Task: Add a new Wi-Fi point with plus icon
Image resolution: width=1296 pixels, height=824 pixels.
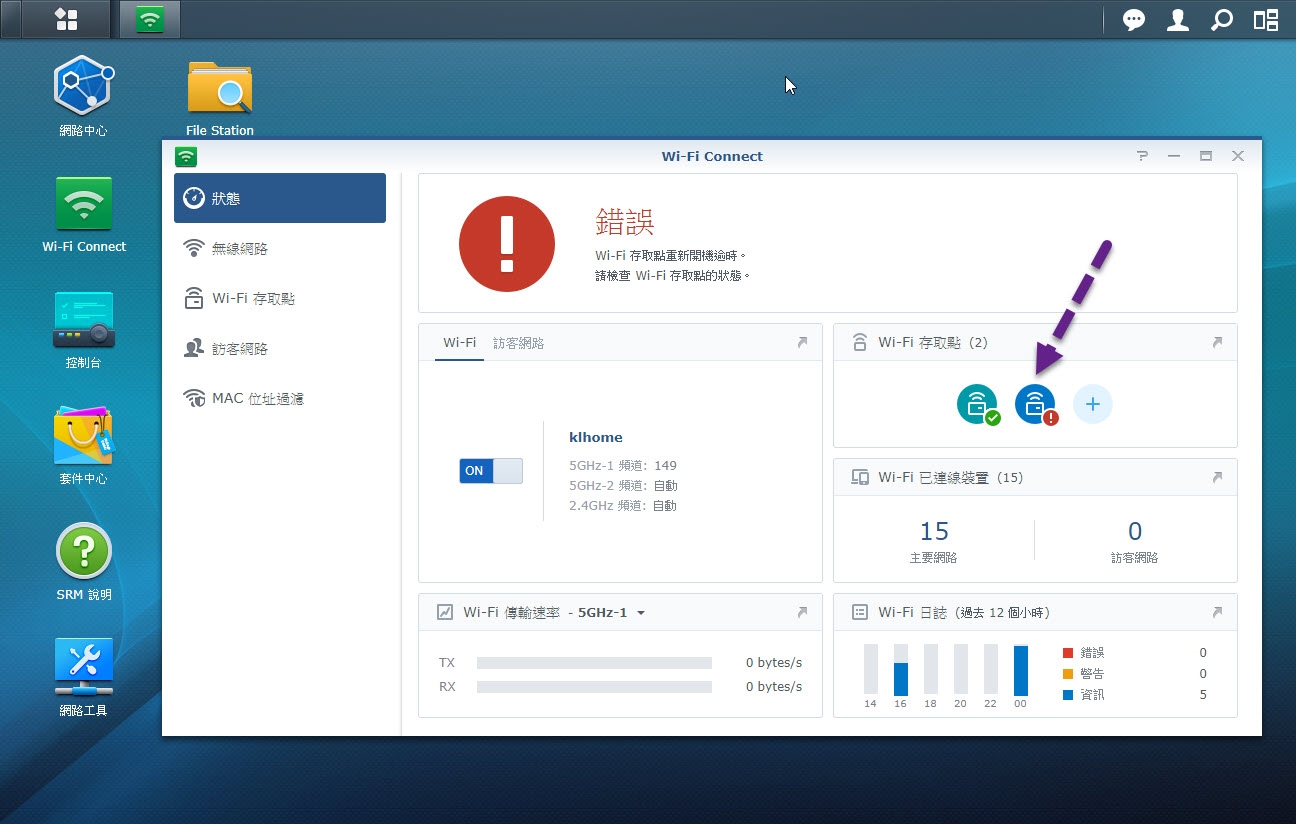Action: point(1093,404)
